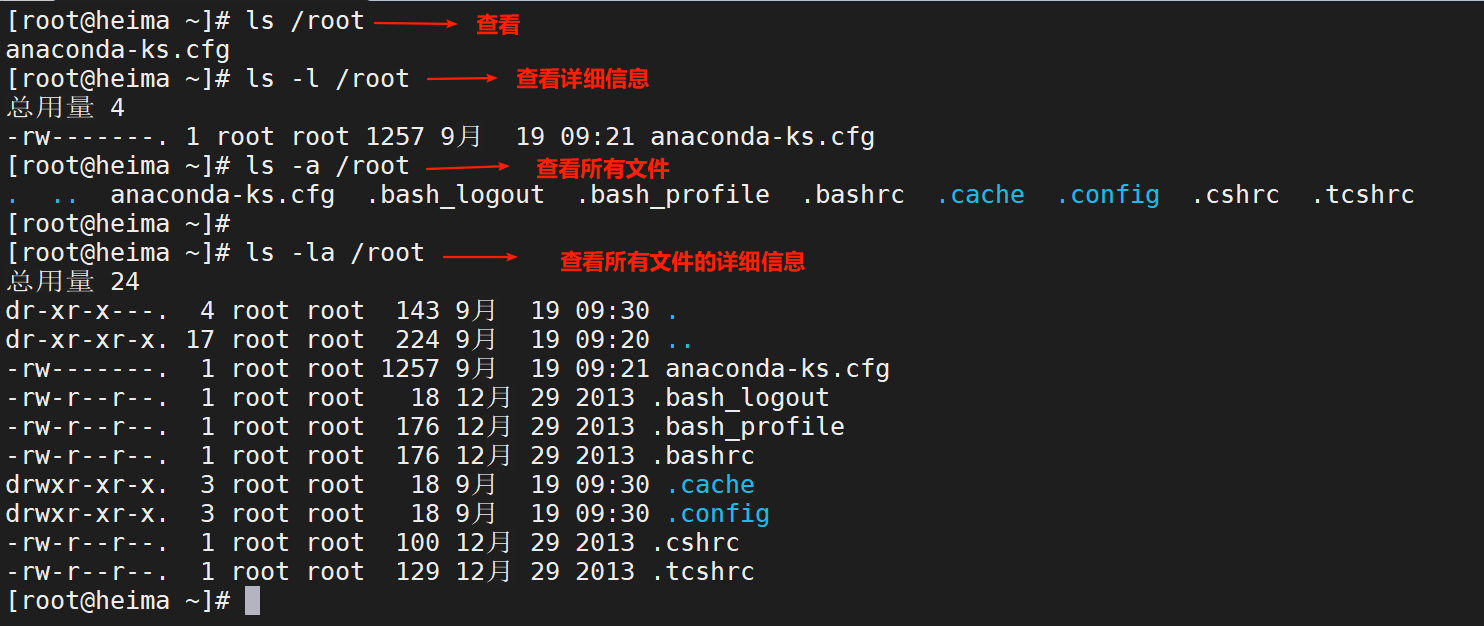Click the red annotation '查看'
The image size is (1484, 626).
[x=498, y=25]
